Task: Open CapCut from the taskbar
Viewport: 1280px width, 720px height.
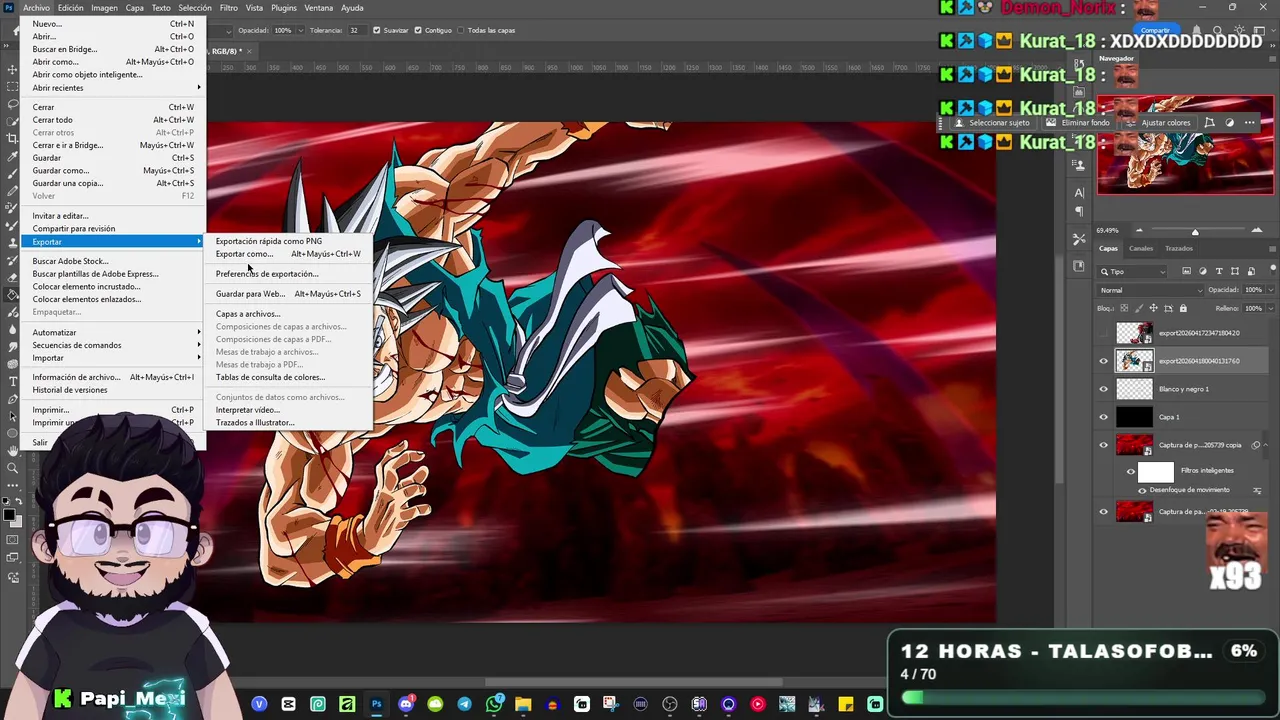Action: pos(288,704)
